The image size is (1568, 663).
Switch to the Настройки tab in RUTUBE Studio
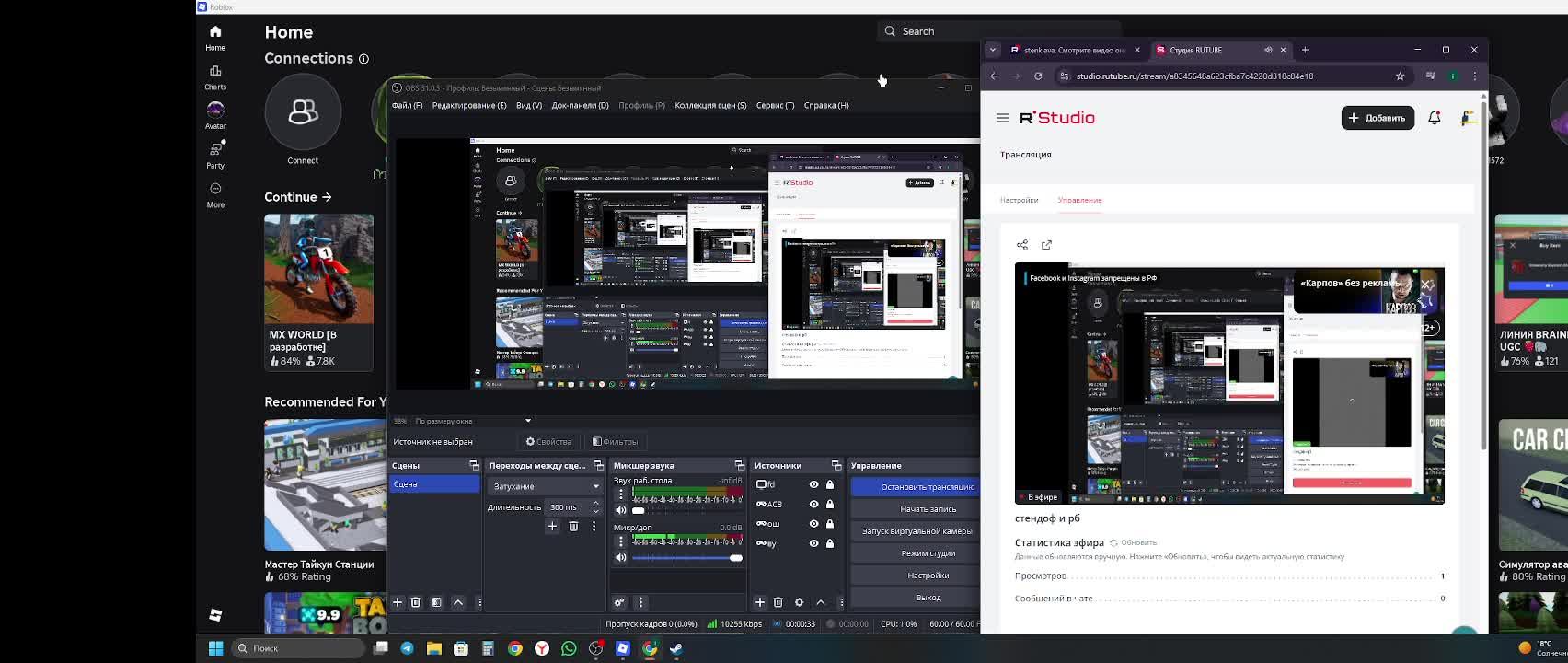click(x=1019, y=200)
